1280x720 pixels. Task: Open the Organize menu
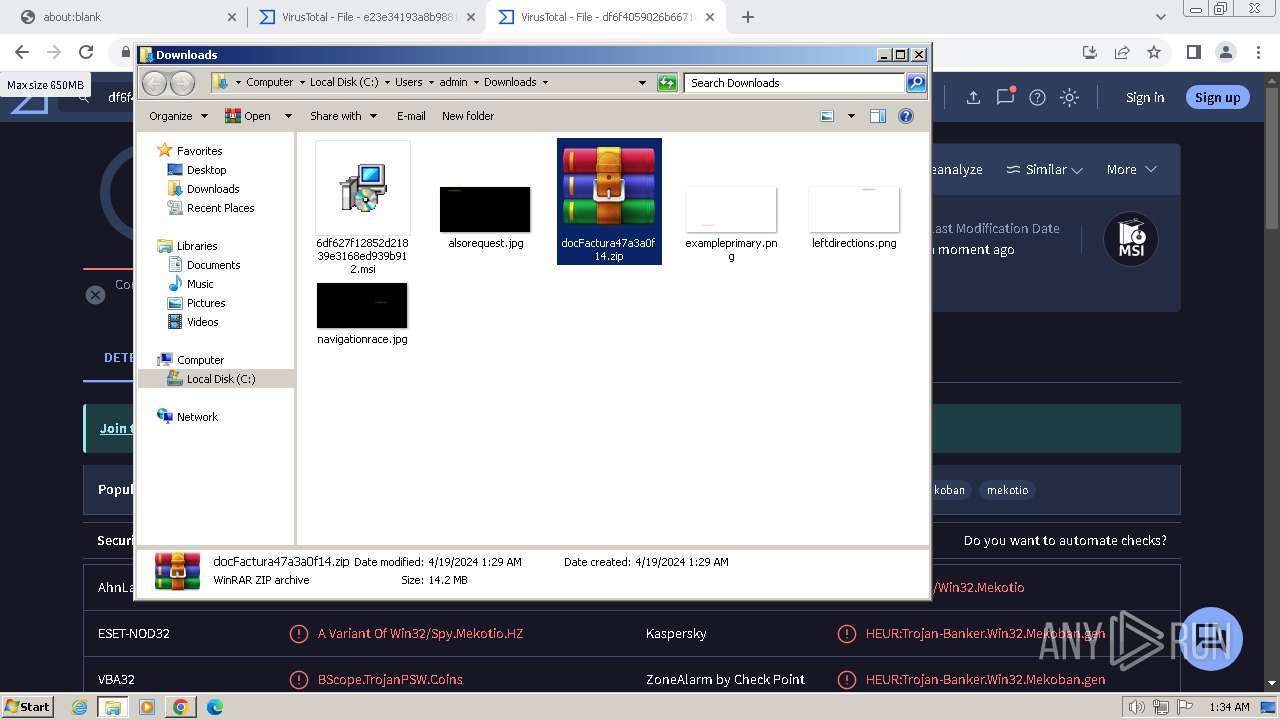coord(178,116)
